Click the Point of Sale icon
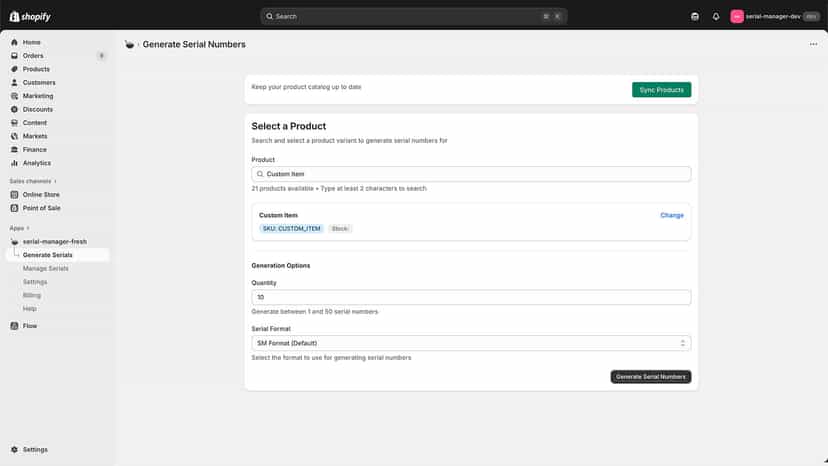Image resolution: width=828 pixels, height=466 pixels. click(x=14, y=208)
